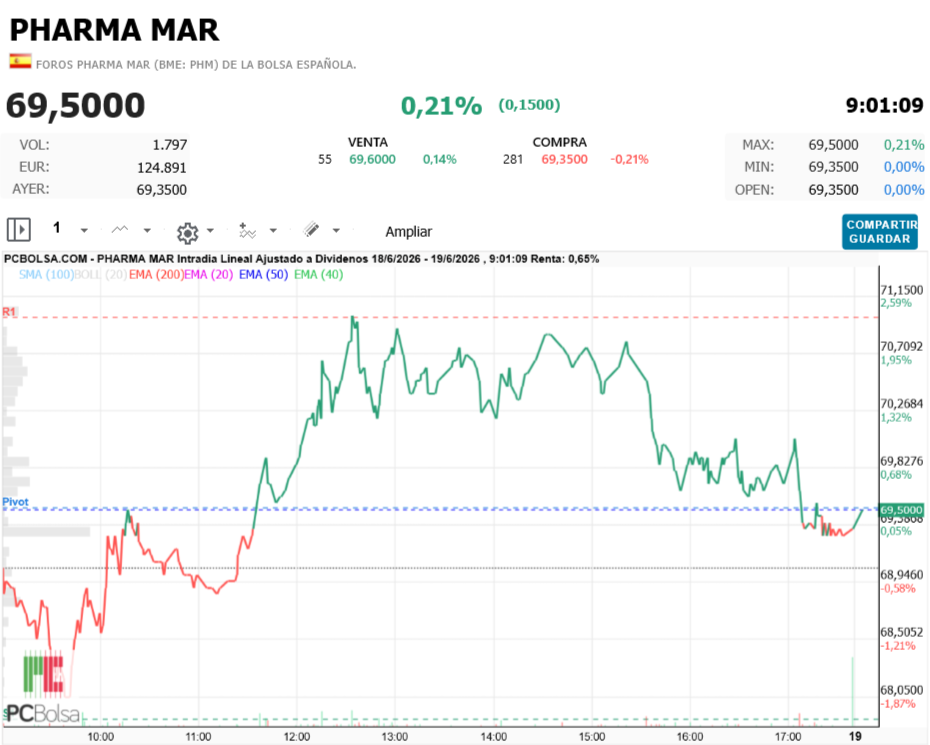Click the large 69,5000 current price

click(75, 106)
